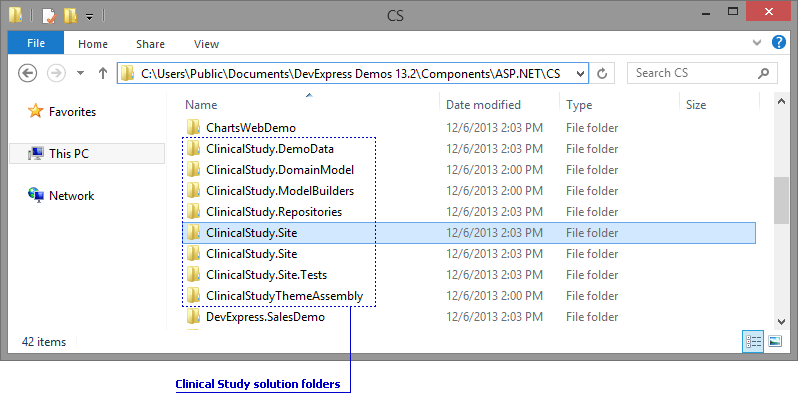
Task: Select This PC in navigation pane
Action: pos(87,154)
